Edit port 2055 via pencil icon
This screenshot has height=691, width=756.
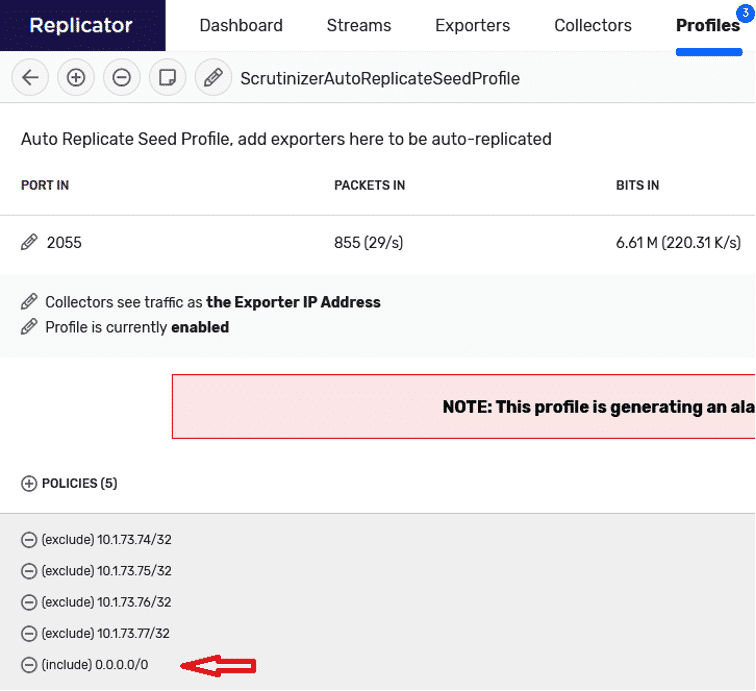(x=29, y=242)
